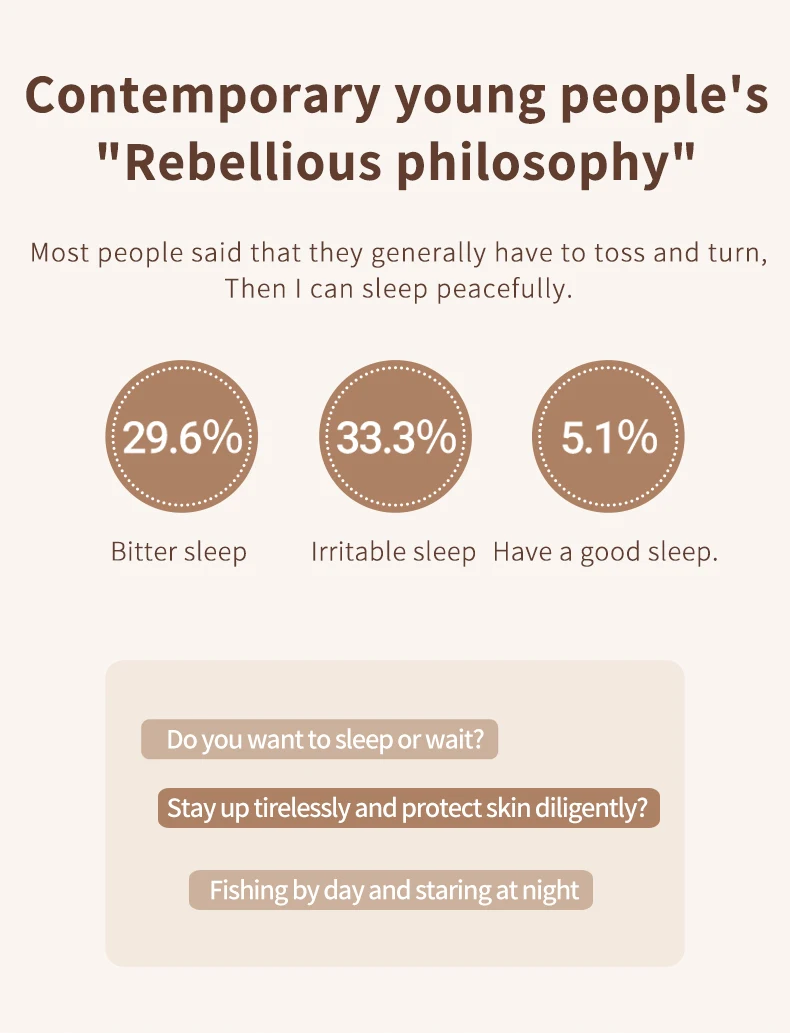The image size is (790, 1033).
Task: Tap 'Stay up tirelessly and protect skin diligently?' pill
Action: (x=409, y=808)
